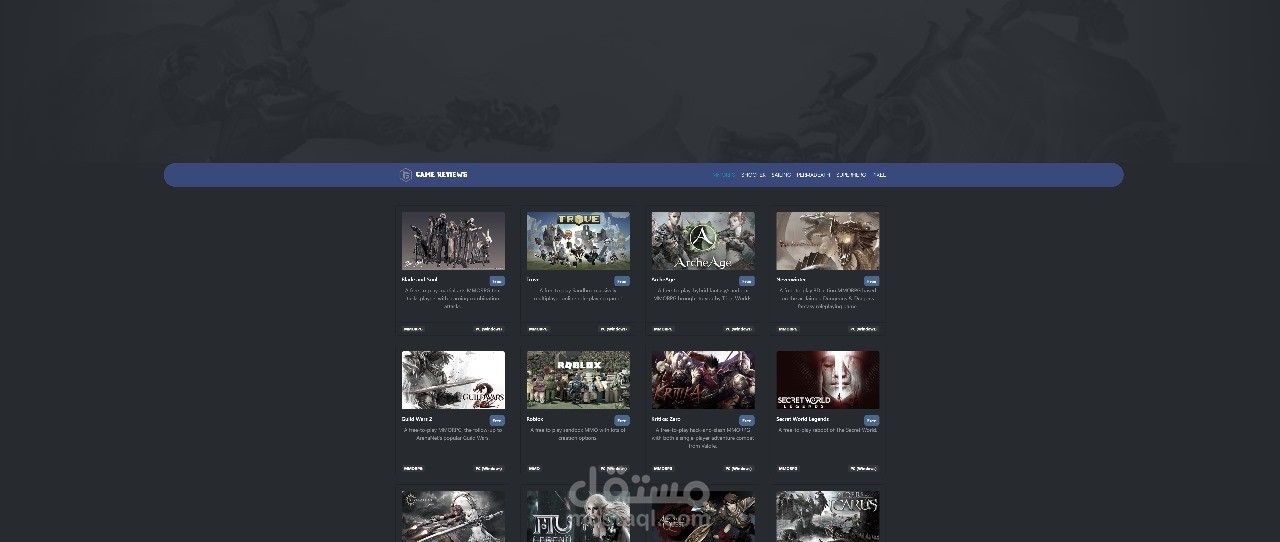Open the Blade and Soul thumbnail
Image resolution: width=1280 pixels, height=542 pixels.
[x=453, y=240]
